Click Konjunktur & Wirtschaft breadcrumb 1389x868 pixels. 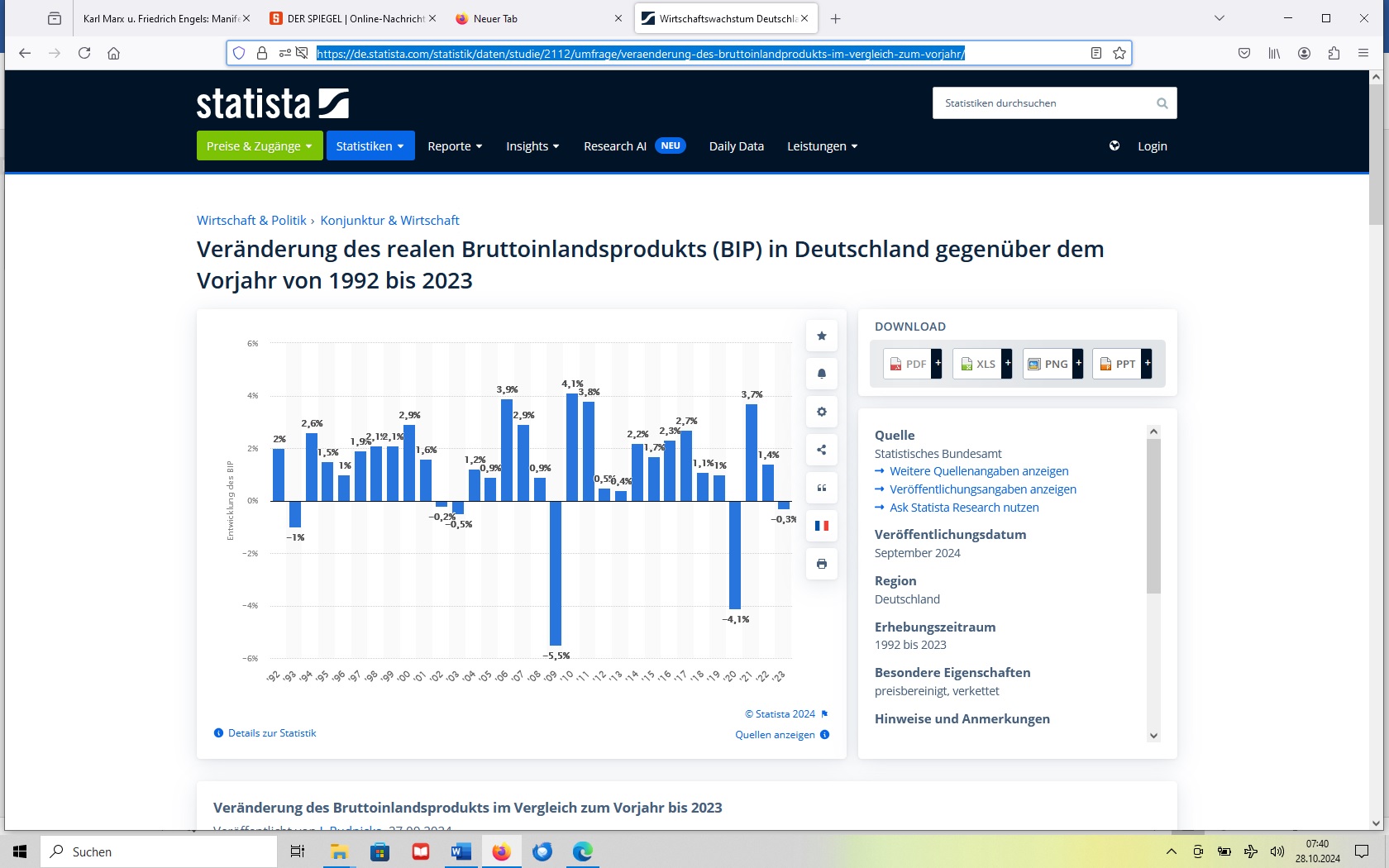pyautogui.click(x=389, y=221)
